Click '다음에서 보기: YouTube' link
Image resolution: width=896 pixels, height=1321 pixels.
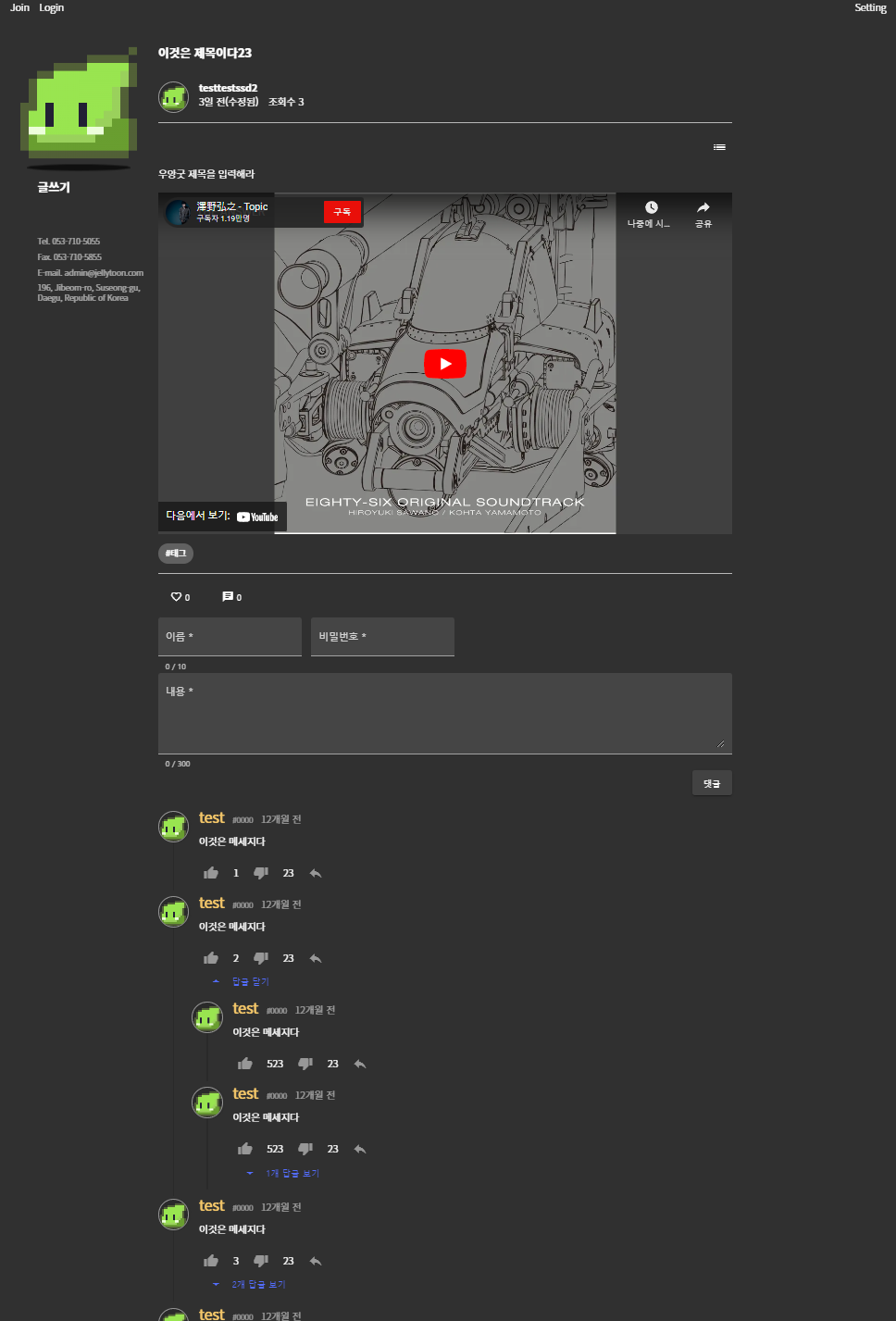point(222,517)
